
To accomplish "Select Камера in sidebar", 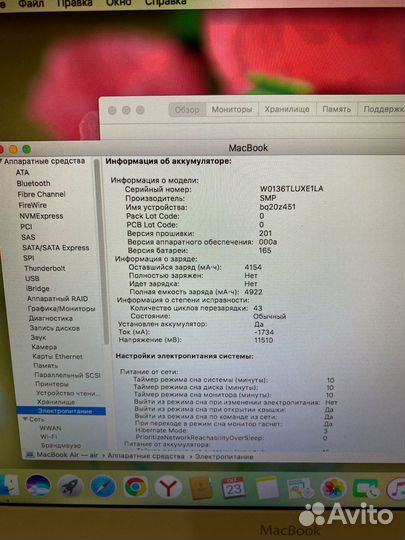I will [x=44, y=347].
